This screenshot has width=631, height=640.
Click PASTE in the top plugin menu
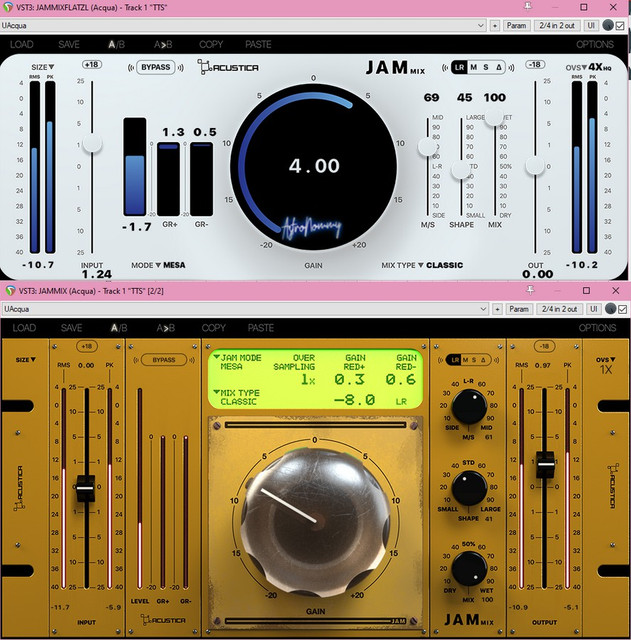pyautogui.click(x=258, y=44)
